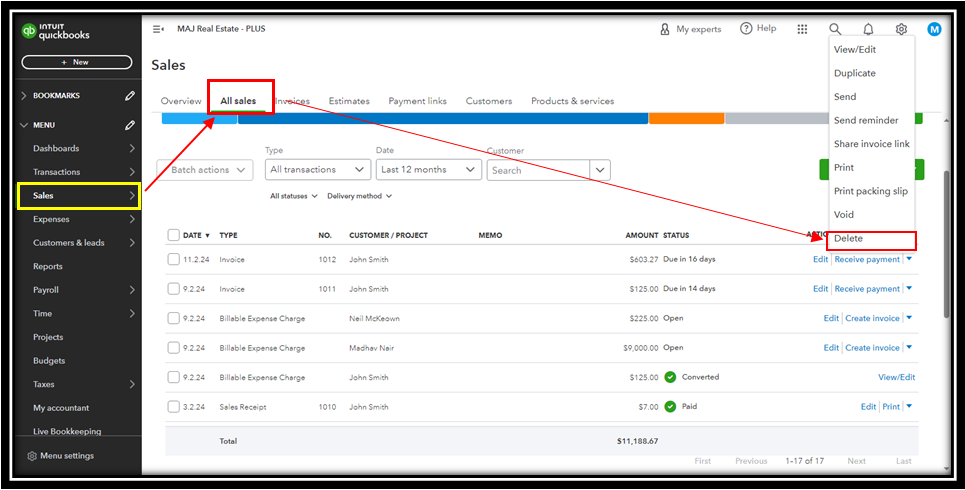The width and height of the screenshot is (965, 490).
Task: Select checkbox for invoice 1012
Action: pos(174,259)
